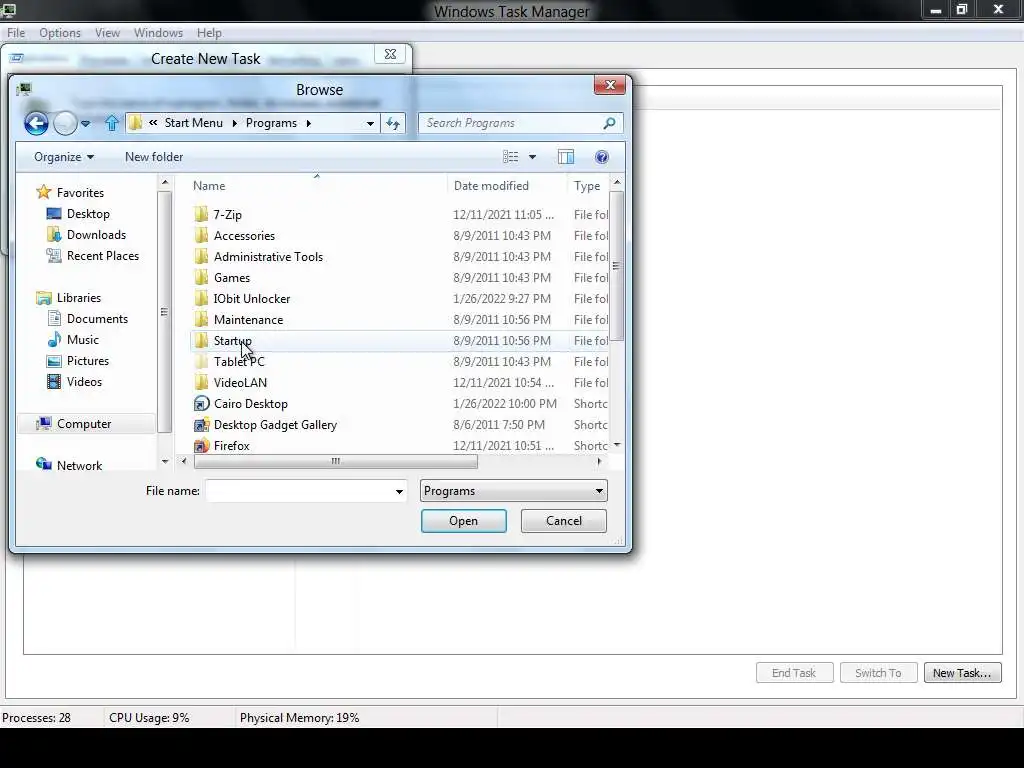The width and height of the screenshot is (1024, 768).
Task: Click the 1/26/2022 9:27 PM date cell
Action: tap(502, 298)
